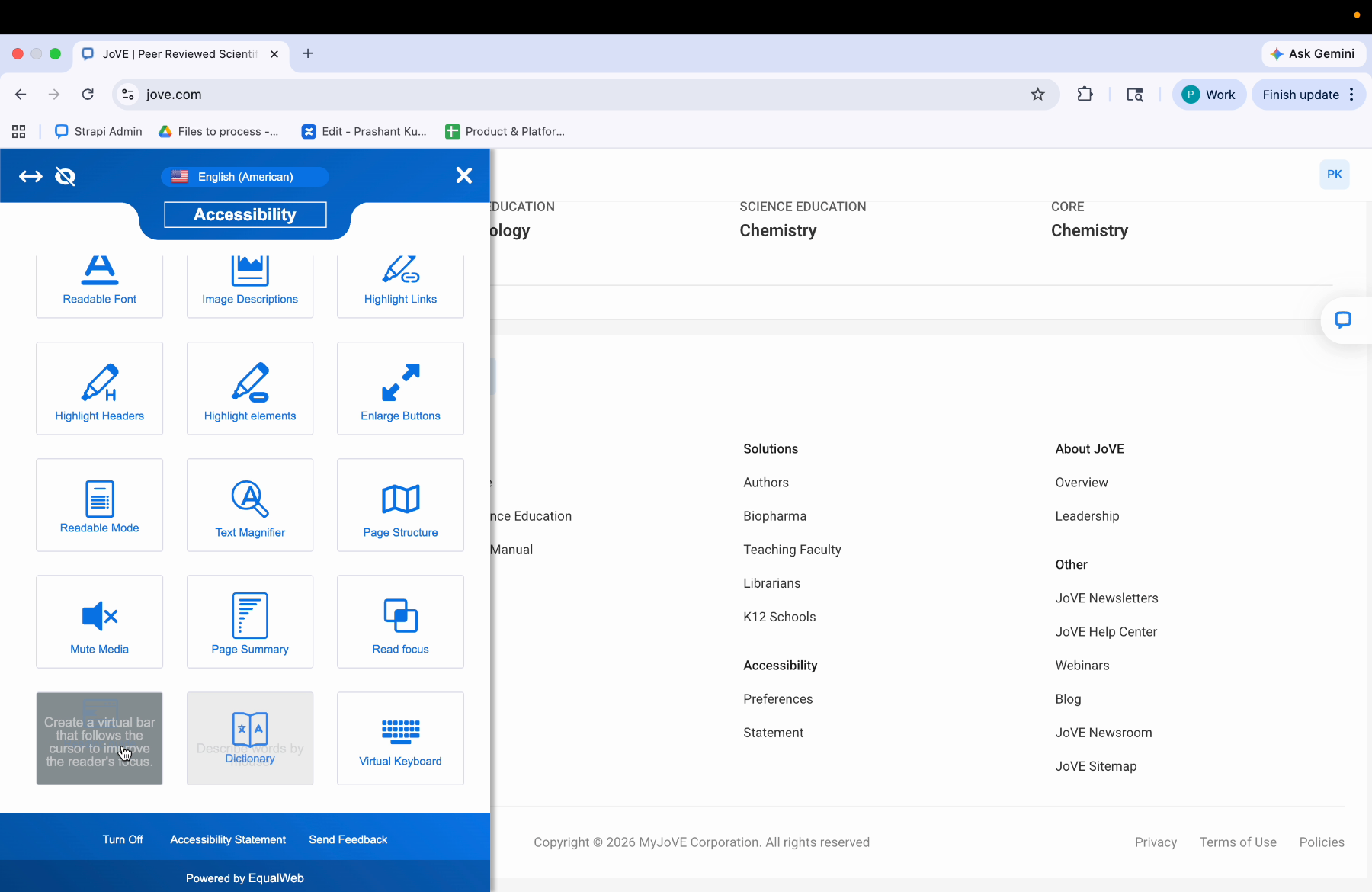Bookmark this page with the star icon

tap(1037, 95)
